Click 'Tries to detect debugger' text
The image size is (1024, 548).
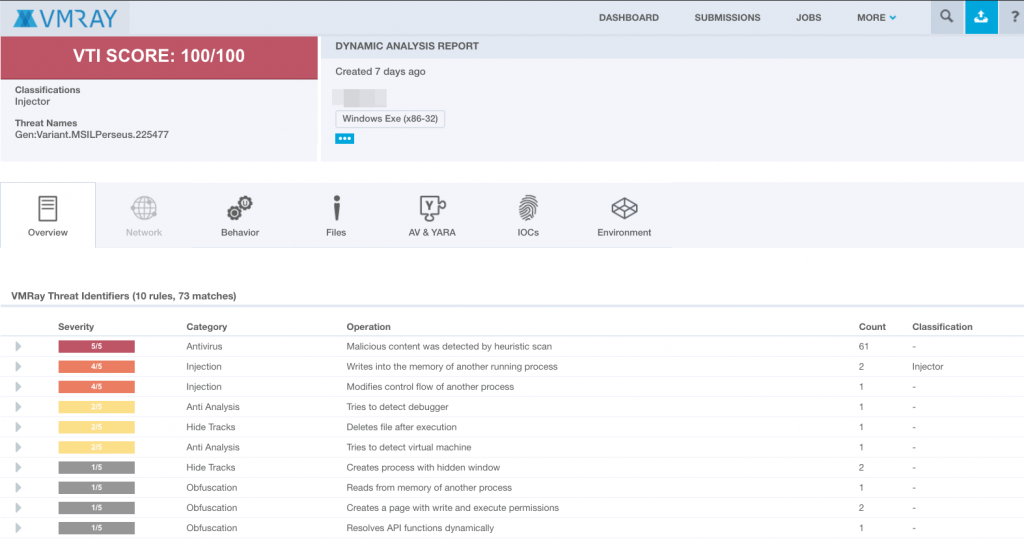397,407
